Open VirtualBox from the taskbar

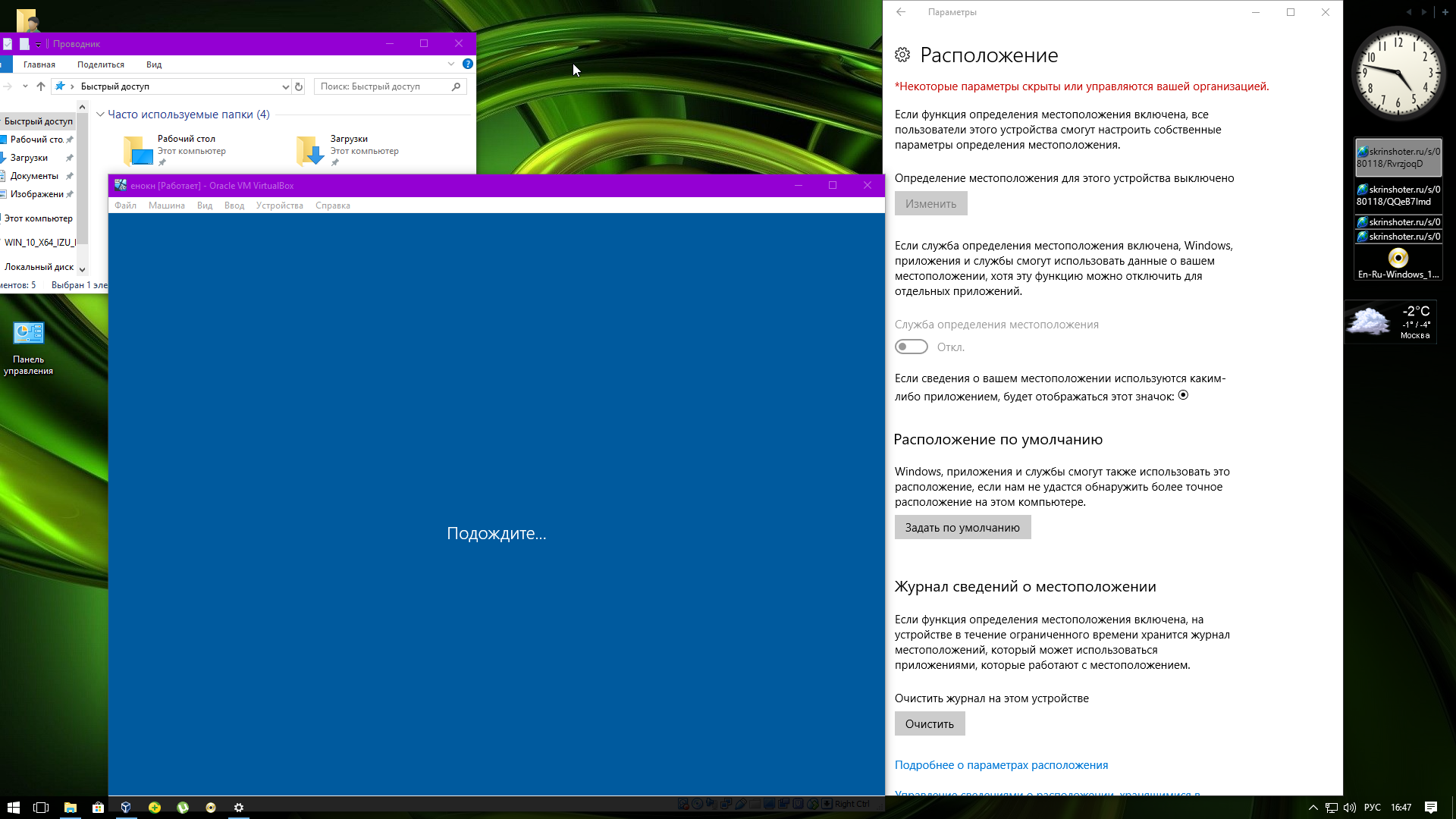pos(126,808)
